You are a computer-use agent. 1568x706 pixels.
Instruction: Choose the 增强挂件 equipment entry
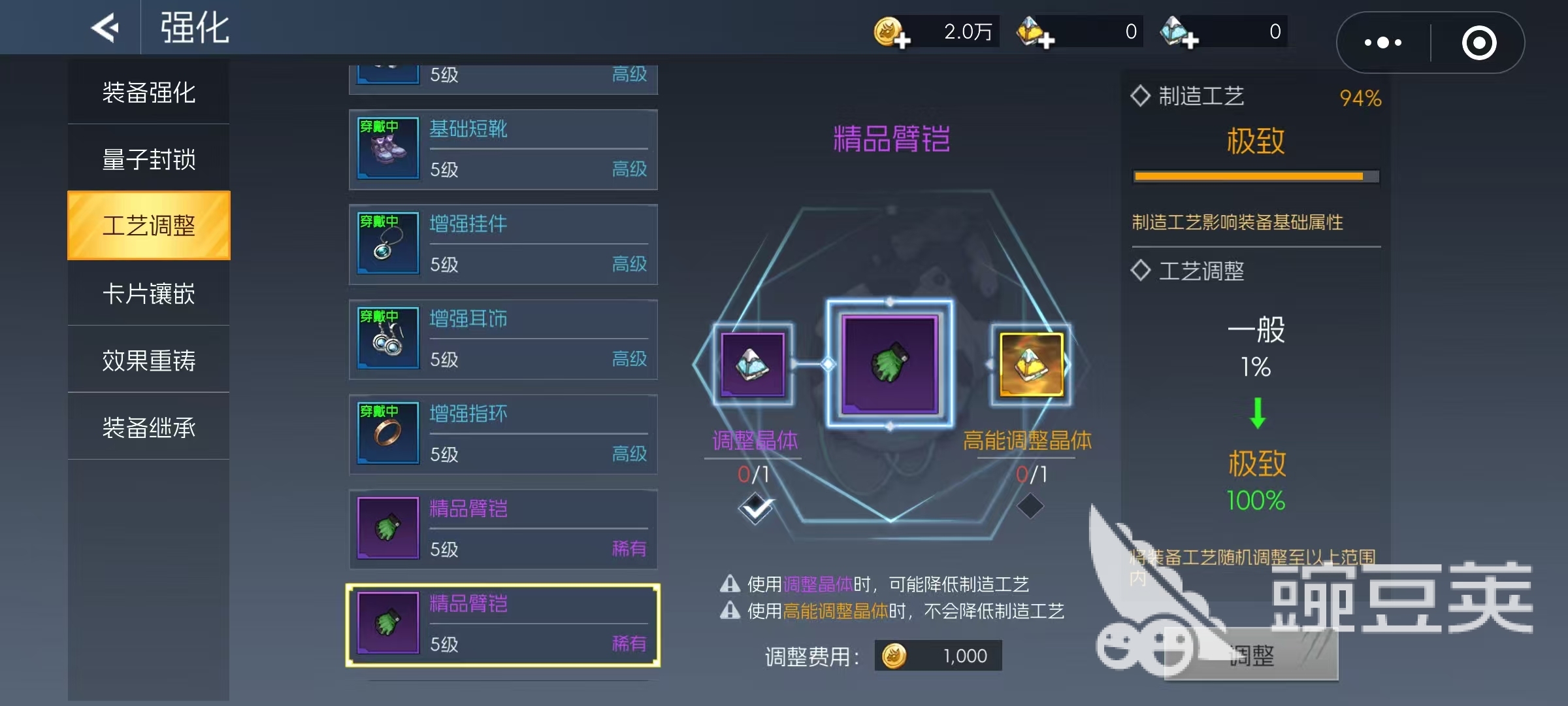pos(503,244)
